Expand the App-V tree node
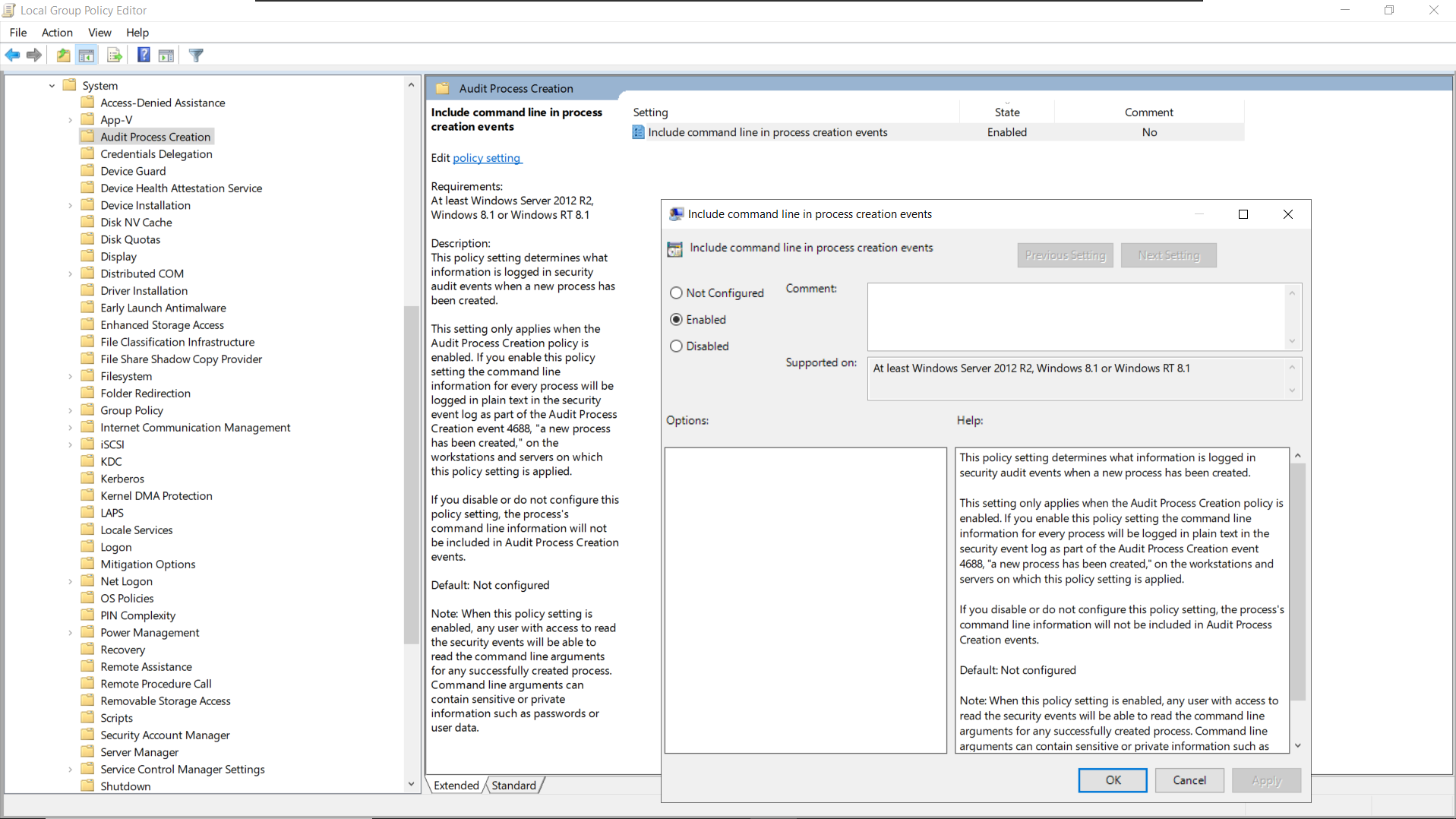 pos(70,120)
